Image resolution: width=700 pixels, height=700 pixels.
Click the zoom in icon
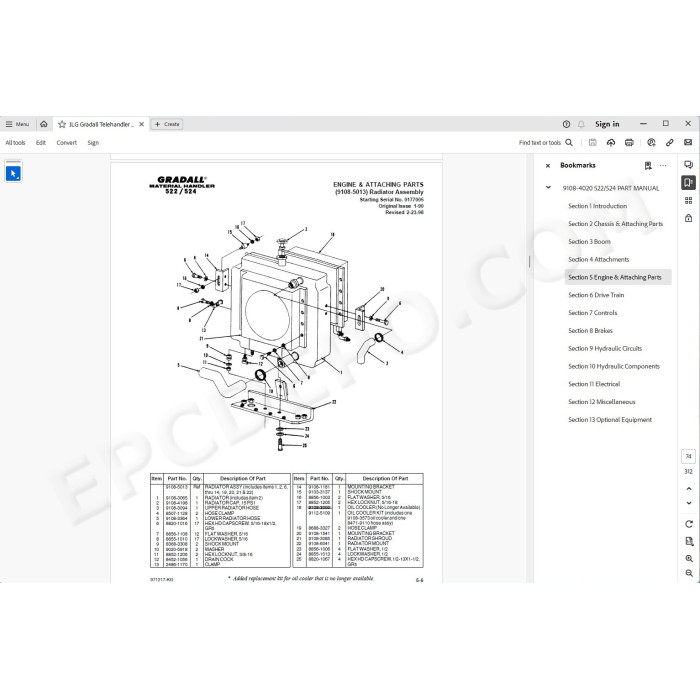point(689,558)
